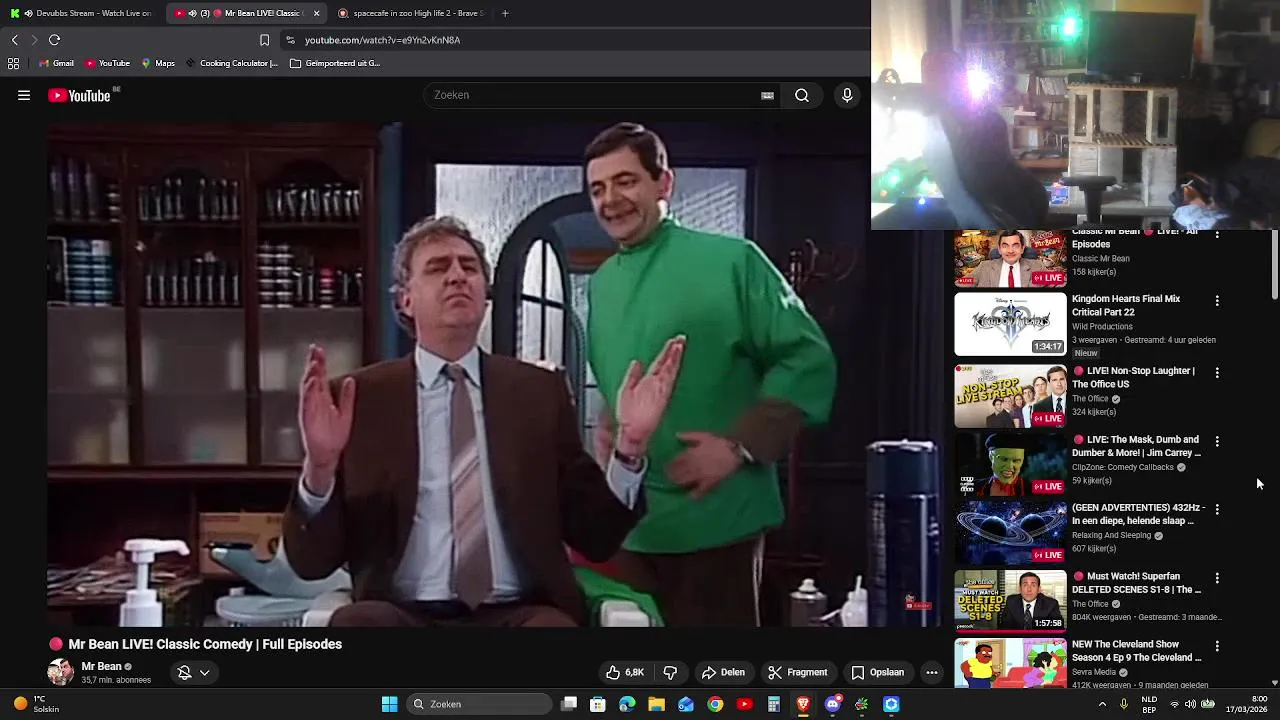Screen dimensions: 1280x720
Task: Open Non-Stop Laughter The Office thumbnail
Action: [x=1010, y=396]
